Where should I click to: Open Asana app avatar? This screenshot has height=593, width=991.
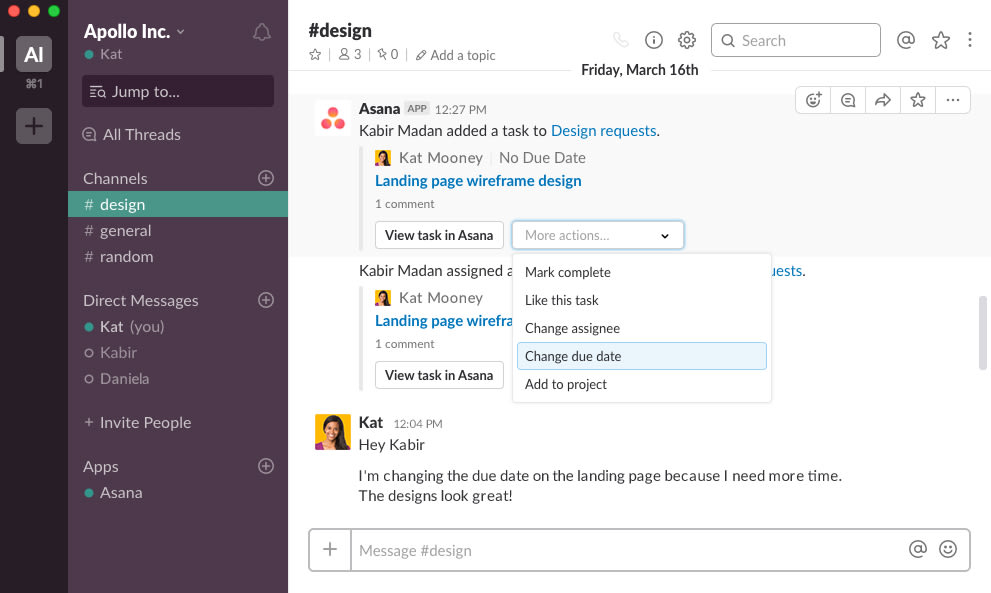point(332,118)
